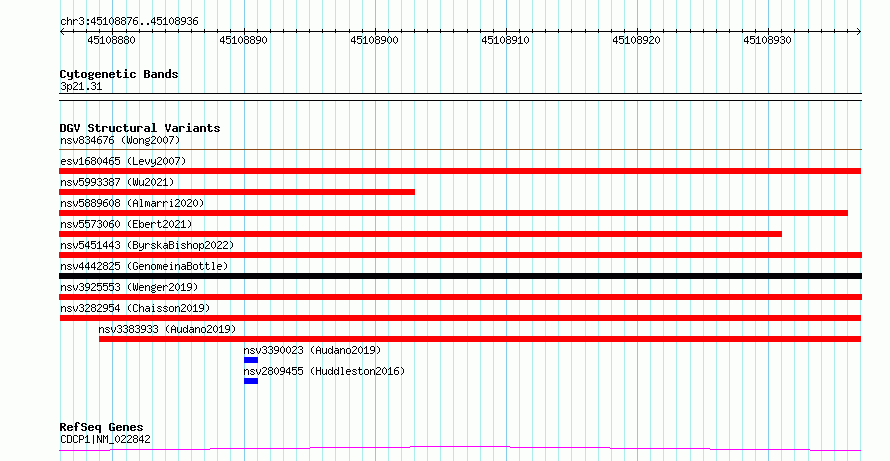Screen dimensions: 890x461
Task: Open variant nsv834676 (Wong2007) label
Action: click(120, 140)
